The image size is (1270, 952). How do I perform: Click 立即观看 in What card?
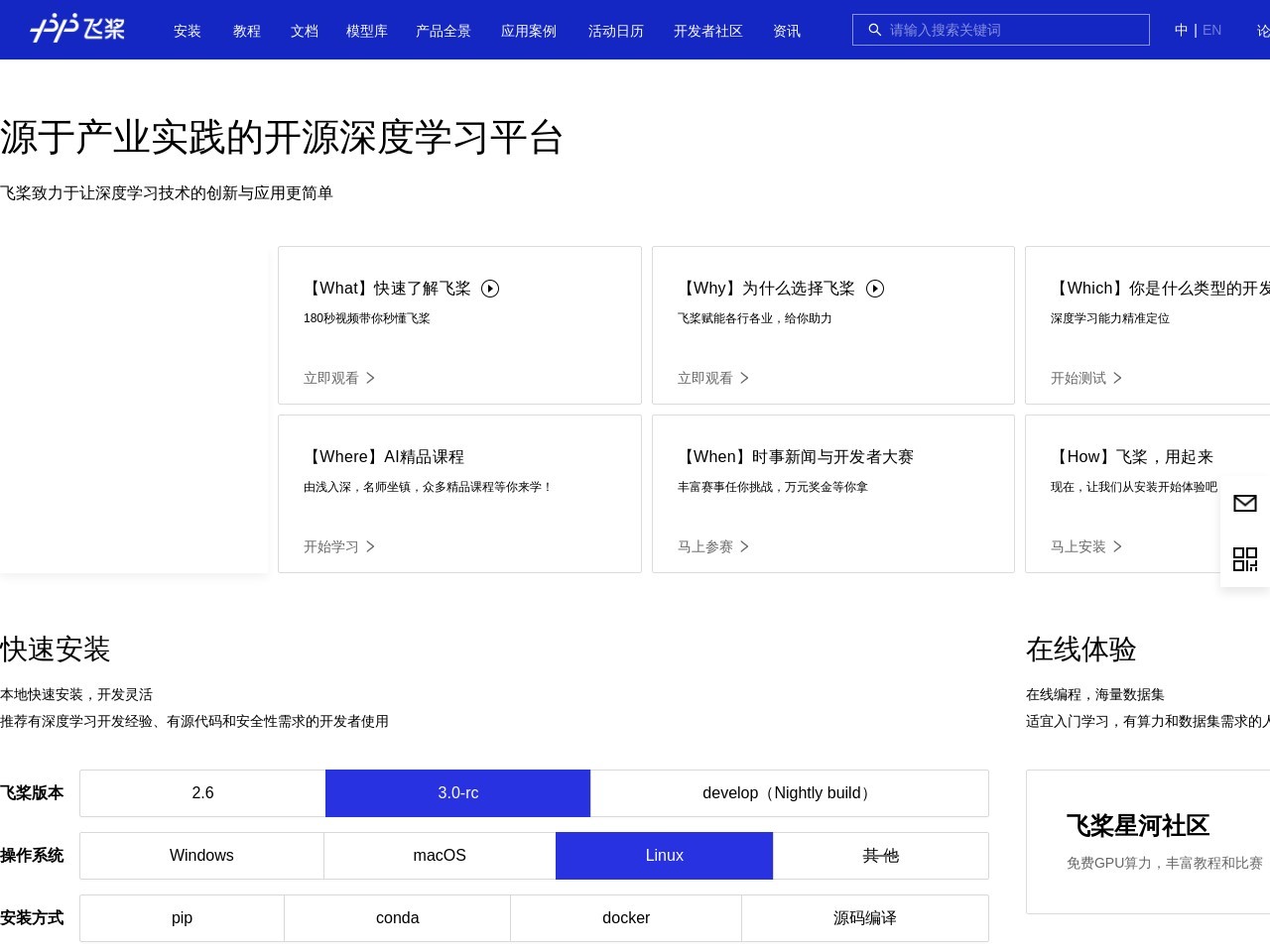[x=331, y=378]
